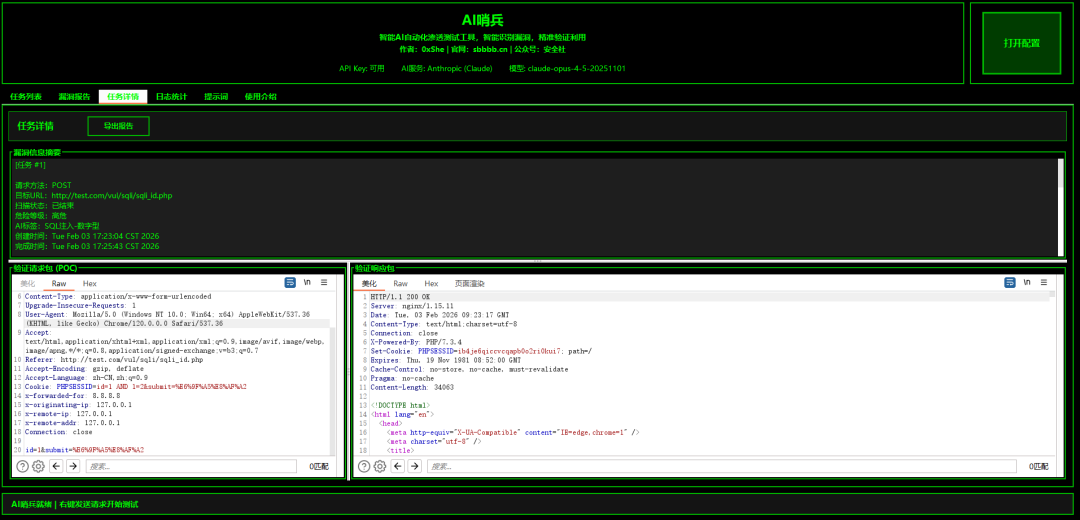Toggle \n non-printable characters in request panel

[x=307, y=283]
